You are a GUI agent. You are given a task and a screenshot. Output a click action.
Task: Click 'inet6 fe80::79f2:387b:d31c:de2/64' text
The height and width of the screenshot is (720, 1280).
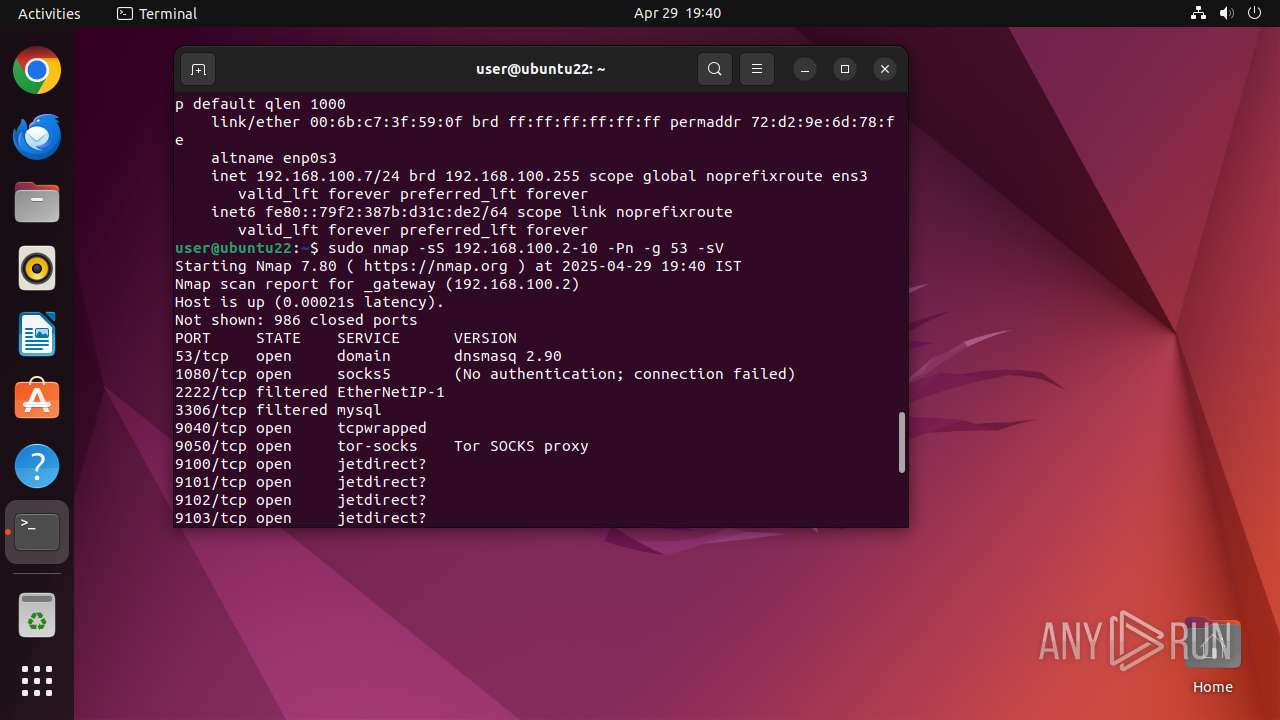point(359,212)
